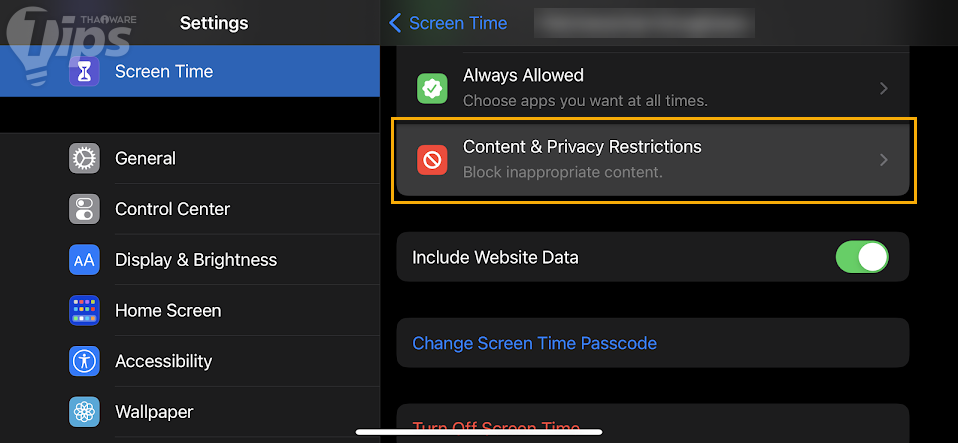
Task: Disable the Include Website Data switch
Action: (861, 257)
